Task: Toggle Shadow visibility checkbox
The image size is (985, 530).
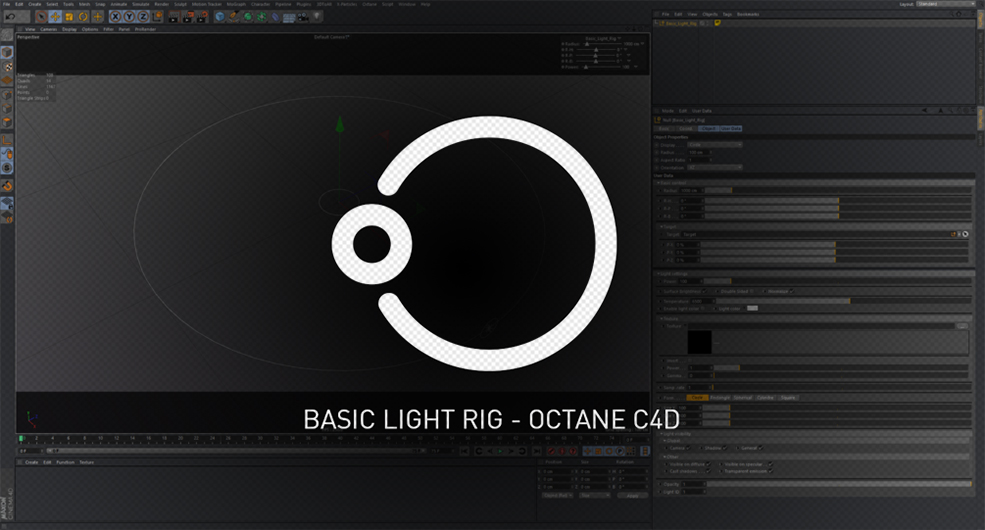Action: [724, 448]
